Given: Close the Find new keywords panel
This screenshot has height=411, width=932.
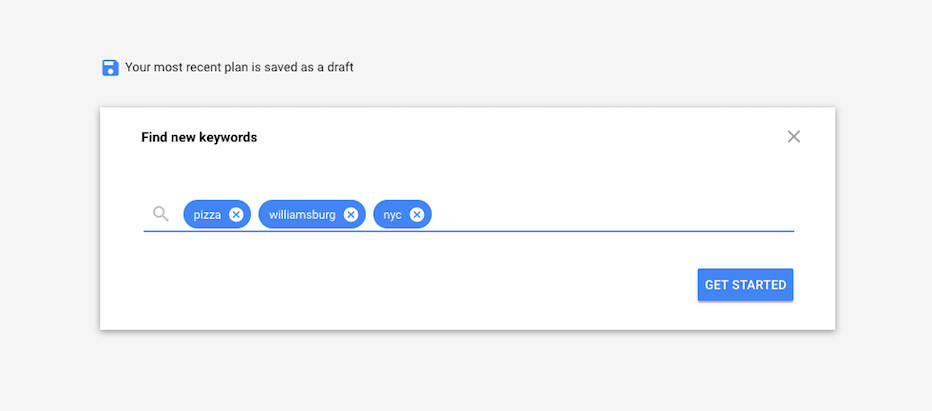Looking at the screenshot, I should pyautogui.click(x=794, y=137).
